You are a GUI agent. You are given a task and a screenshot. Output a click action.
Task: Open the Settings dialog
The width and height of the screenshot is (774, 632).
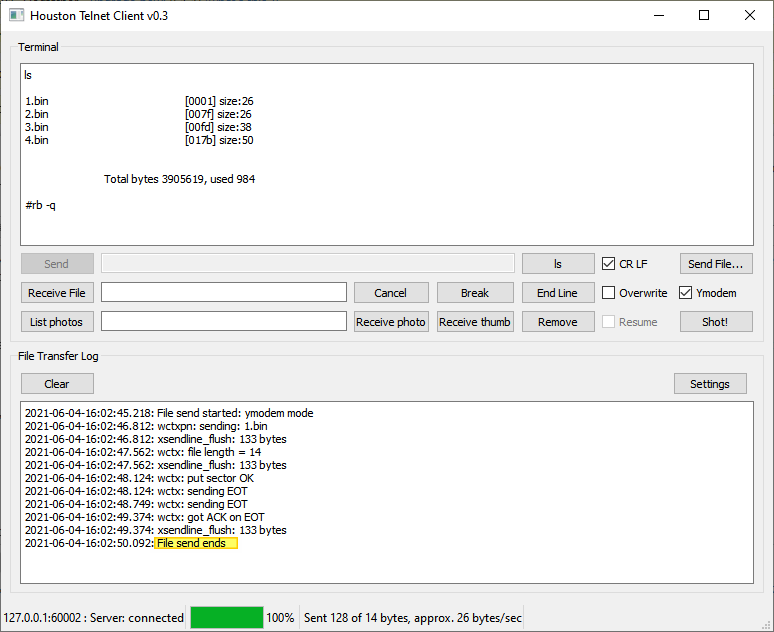pyautogui.click(x=716, y=384)
